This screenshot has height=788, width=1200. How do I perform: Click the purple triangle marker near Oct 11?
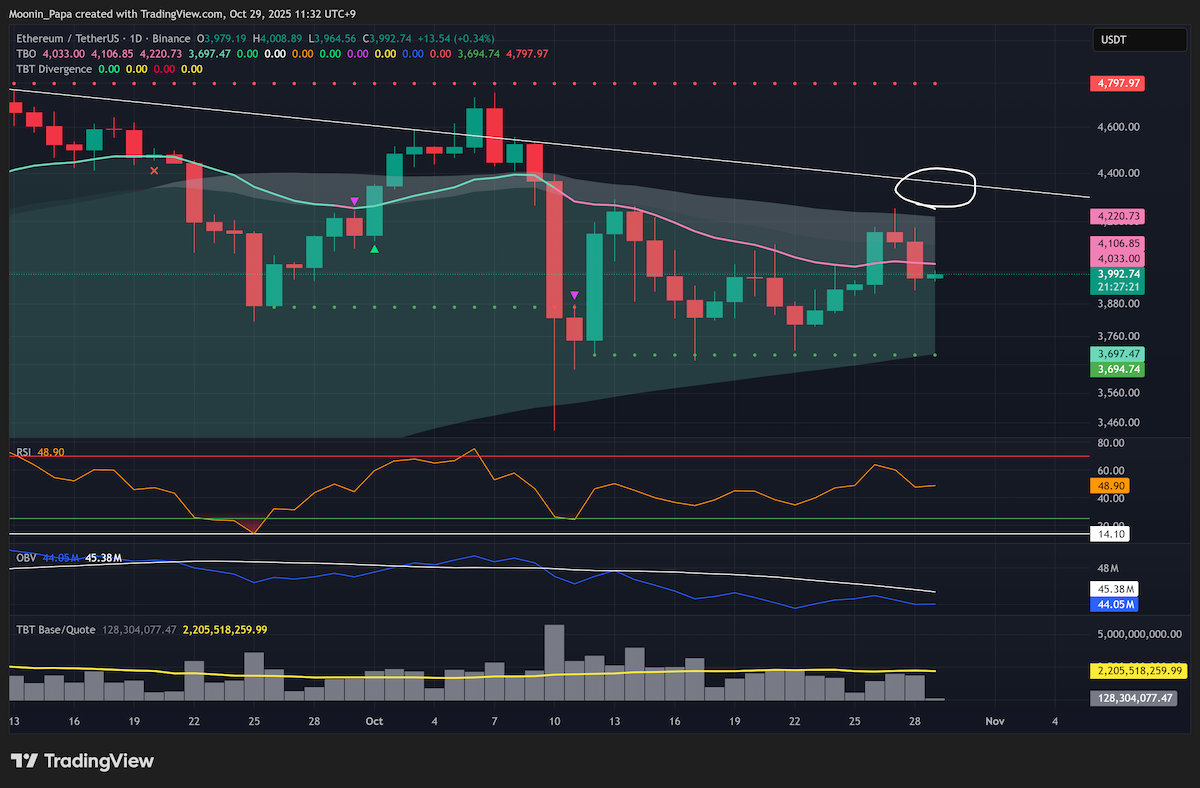click(574, 295)
